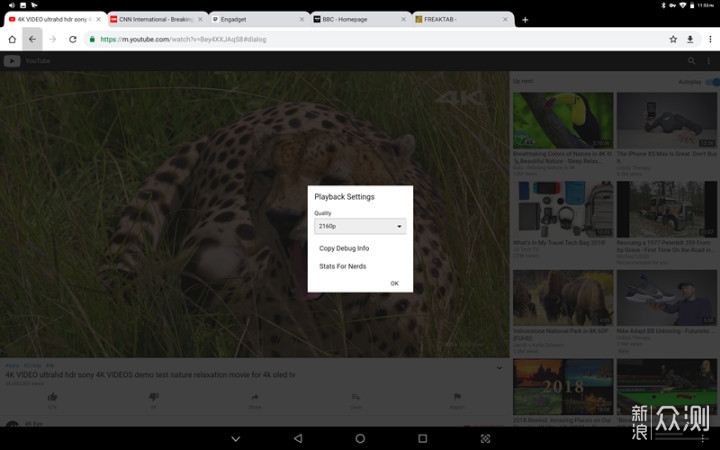Open the browser three-dot menu
720x450 pixels.
click(710, 39)
